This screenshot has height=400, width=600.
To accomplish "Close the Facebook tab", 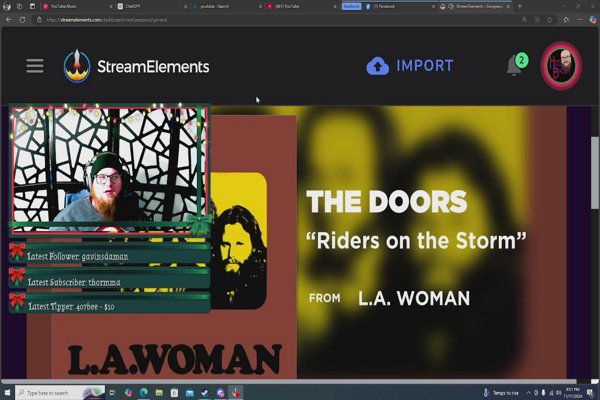I will click(433, 6).
